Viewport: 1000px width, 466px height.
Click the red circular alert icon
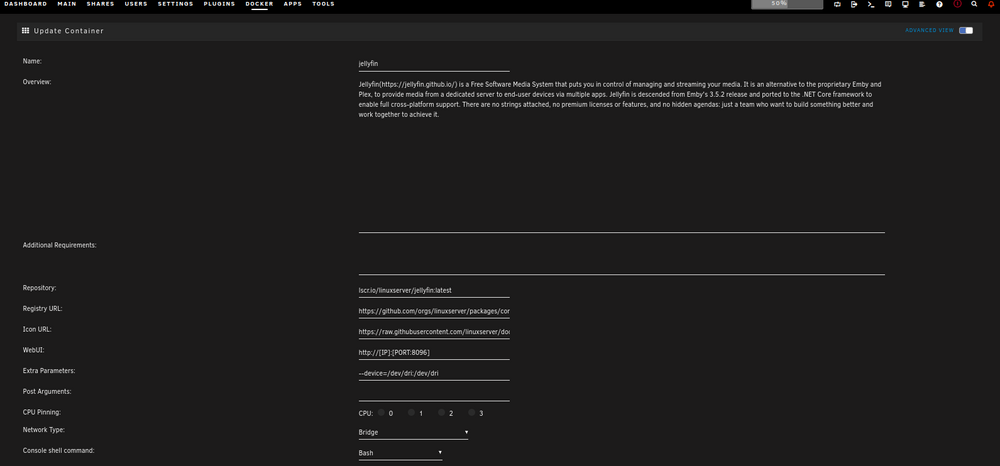point(957,4)
